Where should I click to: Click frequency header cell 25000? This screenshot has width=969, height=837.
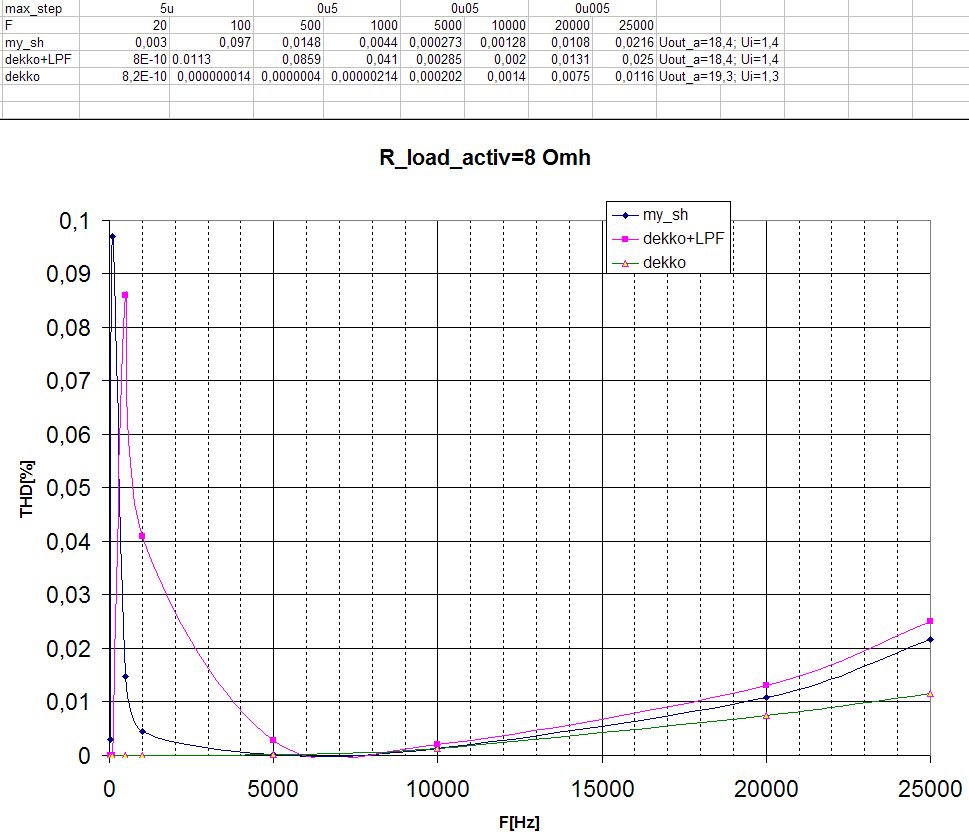(624, 25)
